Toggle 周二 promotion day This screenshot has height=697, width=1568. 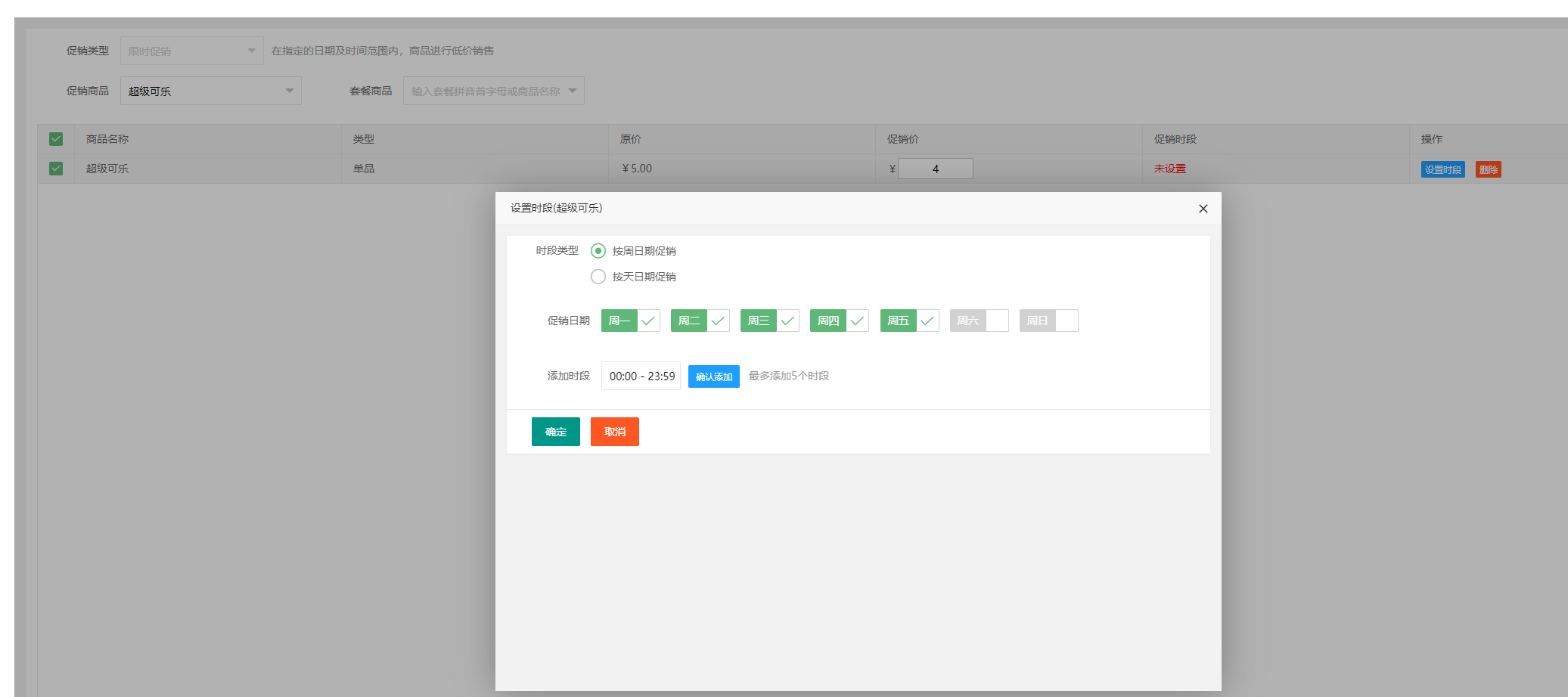pos(700,321)
